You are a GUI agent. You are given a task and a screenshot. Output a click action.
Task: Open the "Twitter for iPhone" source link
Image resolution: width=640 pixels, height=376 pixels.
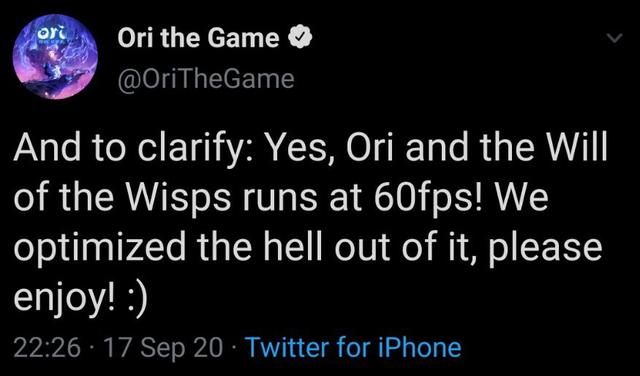pyautogui.click(x=354, y=348)
